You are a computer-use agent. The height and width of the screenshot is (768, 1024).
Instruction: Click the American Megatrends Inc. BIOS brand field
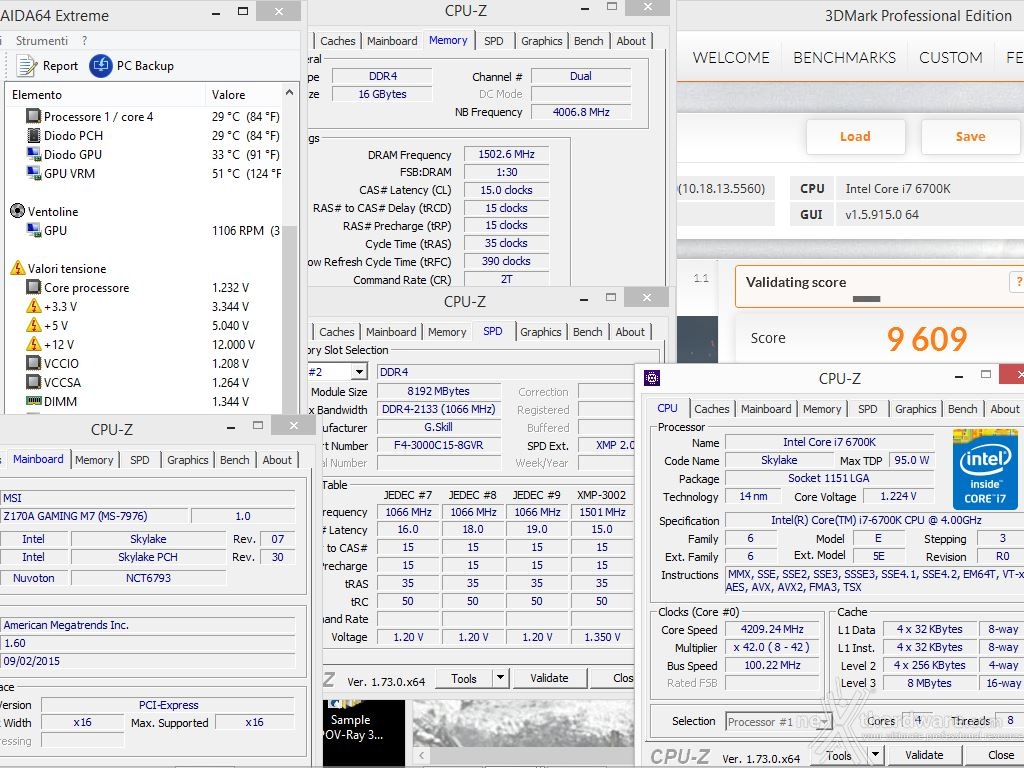tap(148, 625)
